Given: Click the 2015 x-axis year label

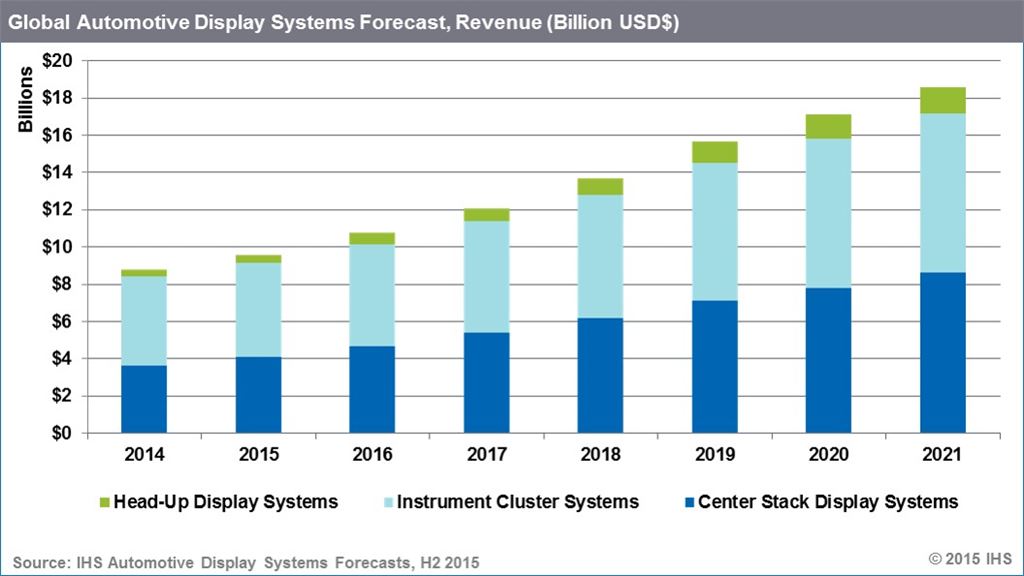Looking at the screenshot, I should (258, 454).
